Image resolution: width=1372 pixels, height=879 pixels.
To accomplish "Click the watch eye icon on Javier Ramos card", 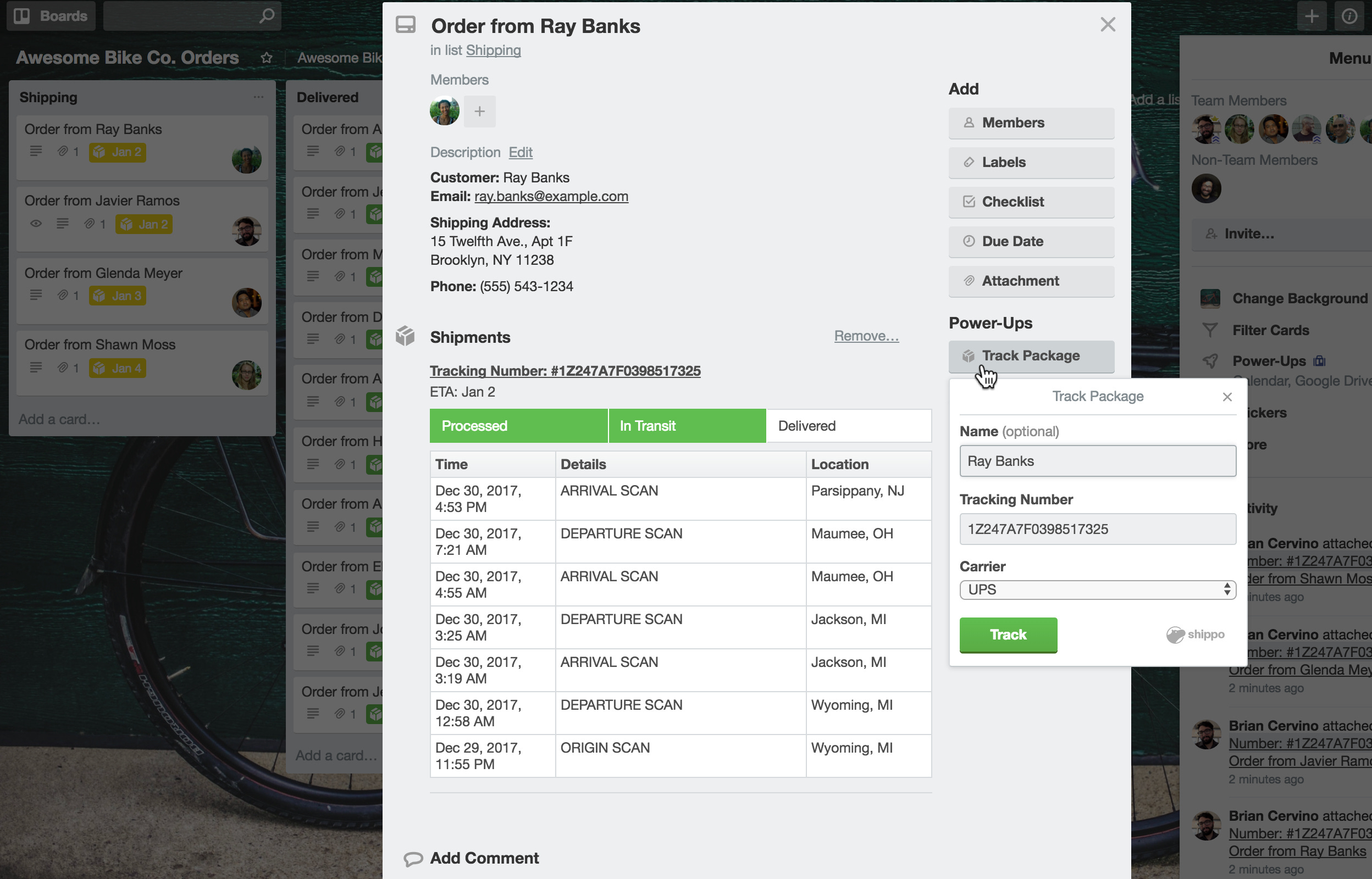I will click(x=36, y=224).
